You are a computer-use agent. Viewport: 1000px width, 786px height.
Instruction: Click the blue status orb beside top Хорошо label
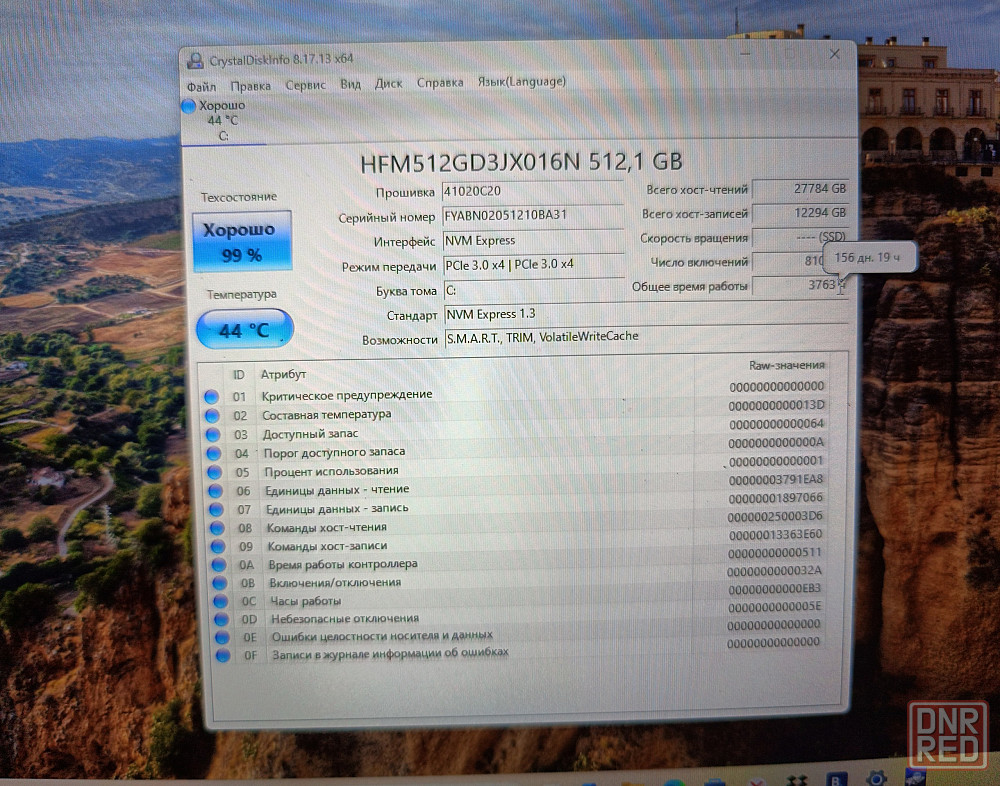tap(189, 106)
